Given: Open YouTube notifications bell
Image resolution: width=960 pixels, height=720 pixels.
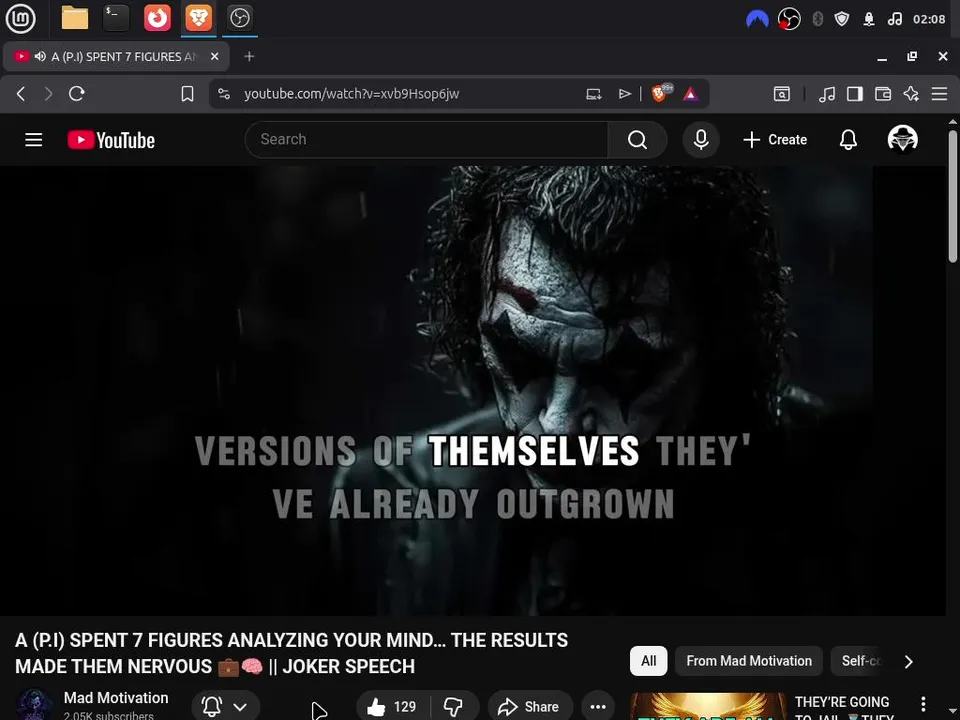Looking at the screenshot, I should click(x=848, y=140).
